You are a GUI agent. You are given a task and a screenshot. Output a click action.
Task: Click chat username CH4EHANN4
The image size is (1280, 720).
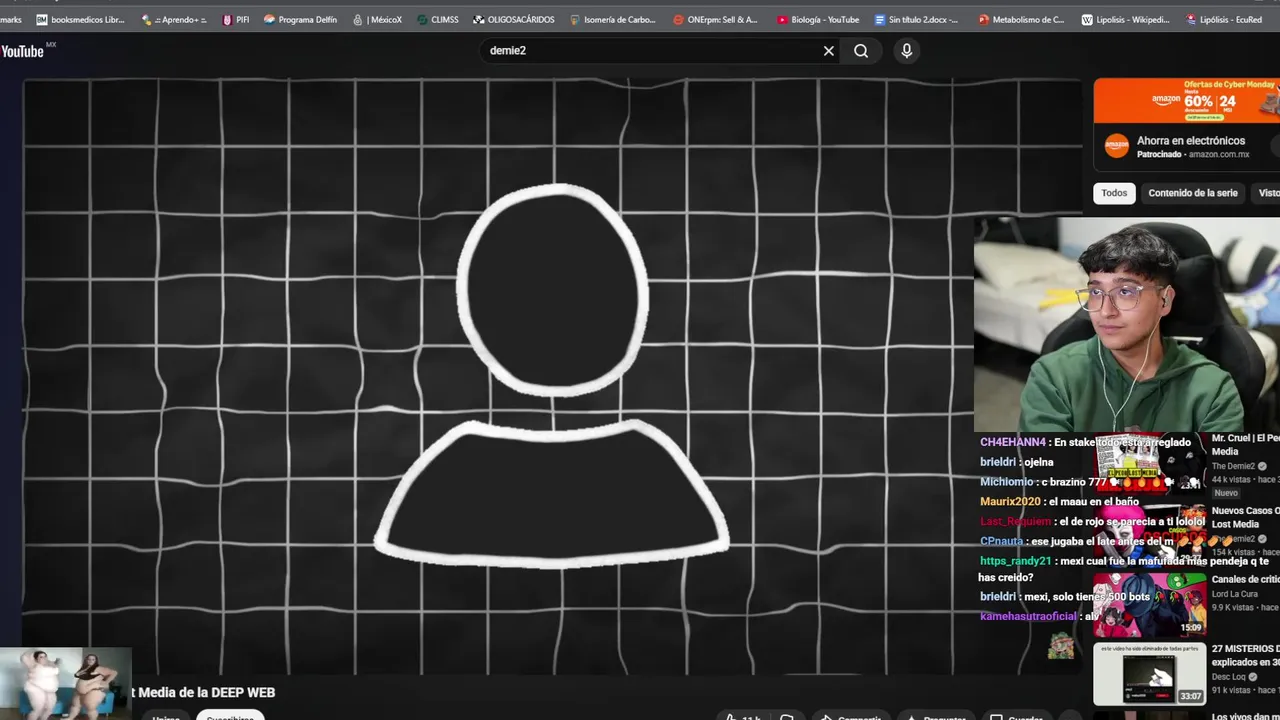click(x=1013, y=442)
